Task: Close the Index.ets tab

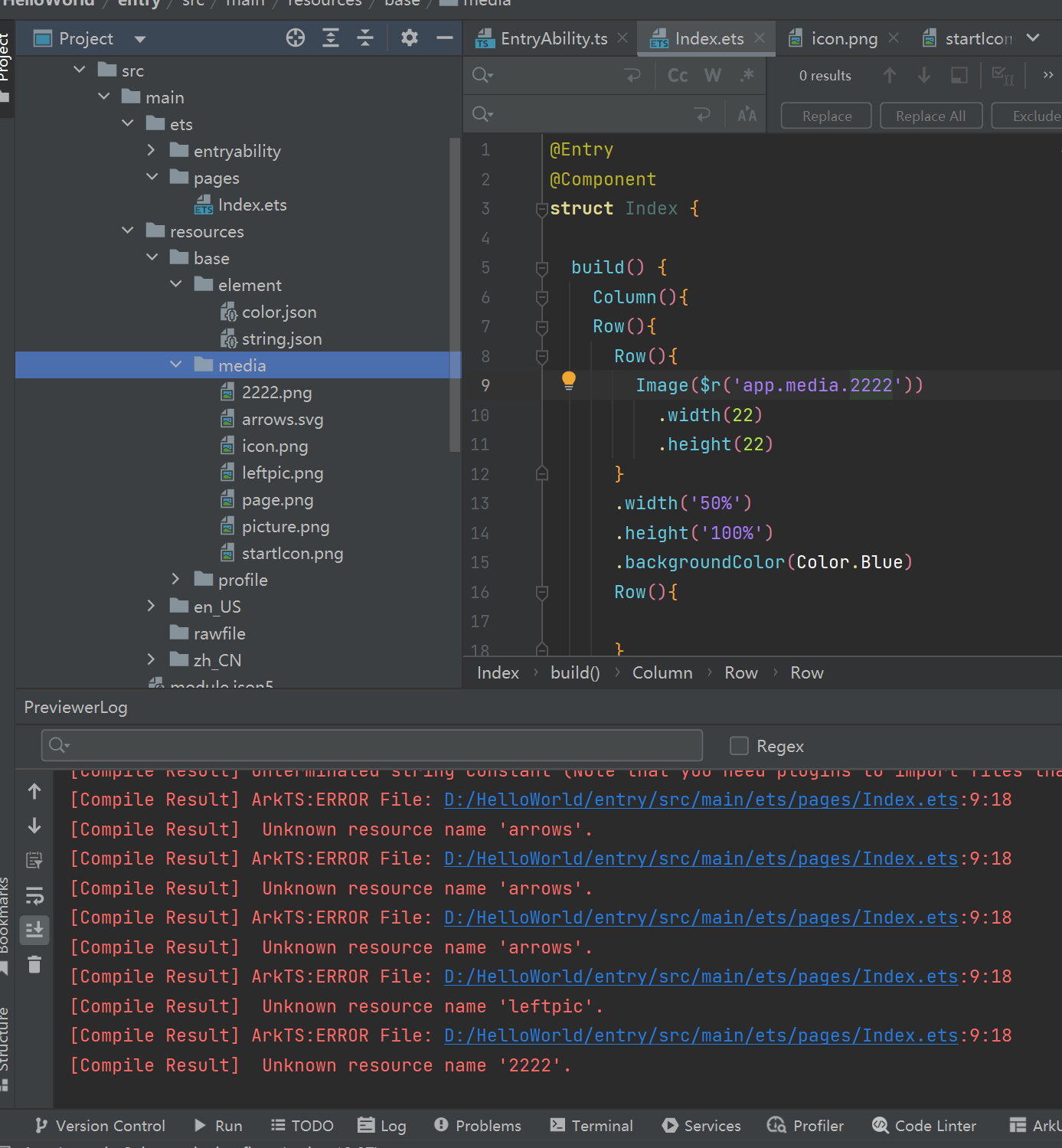Action: click(760, 38)
